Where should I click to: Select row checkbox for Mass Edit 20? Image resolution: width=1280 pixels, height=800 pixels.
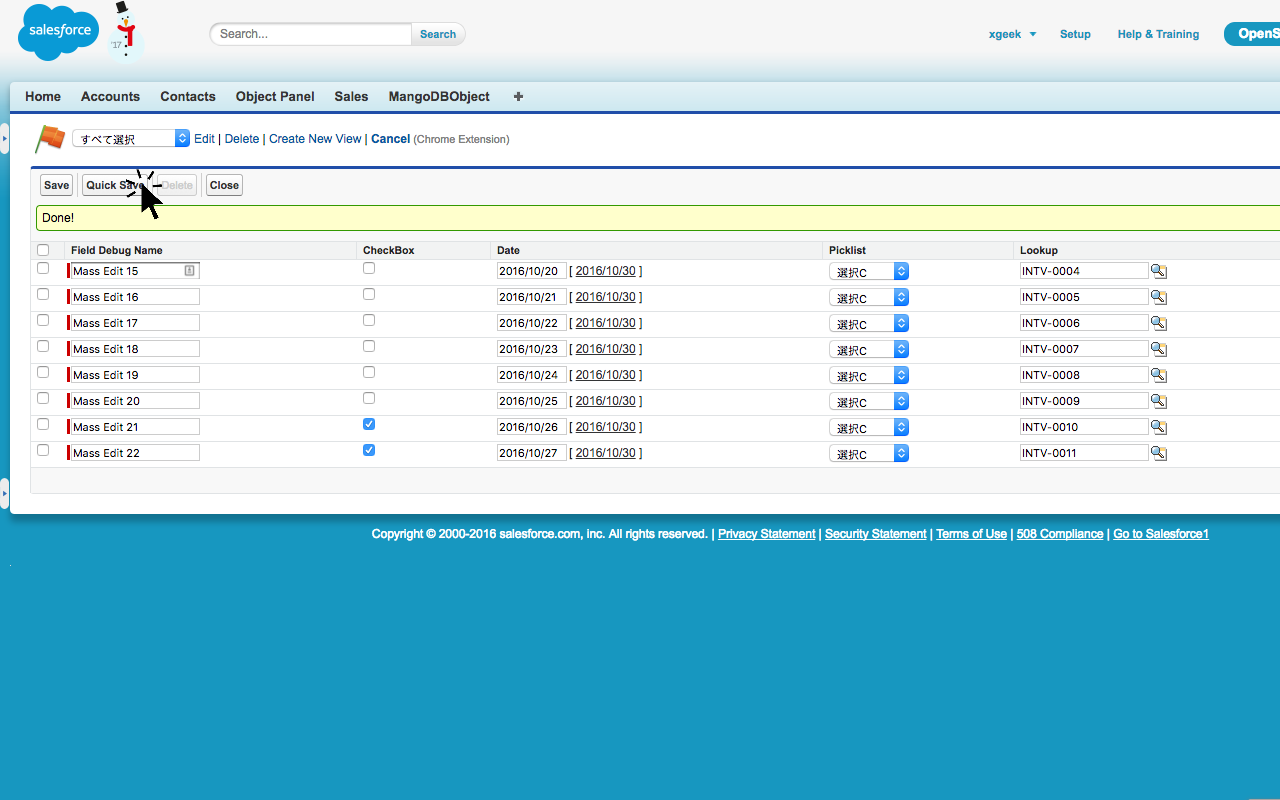[x=43, y=398]
